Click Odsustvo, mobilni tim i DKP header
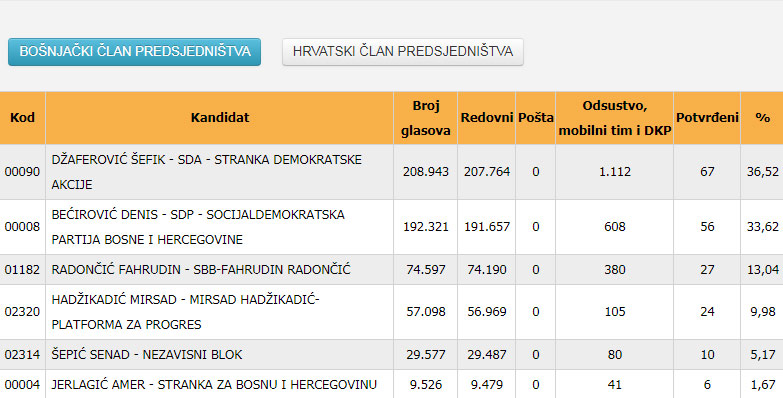 pos(615,118)
